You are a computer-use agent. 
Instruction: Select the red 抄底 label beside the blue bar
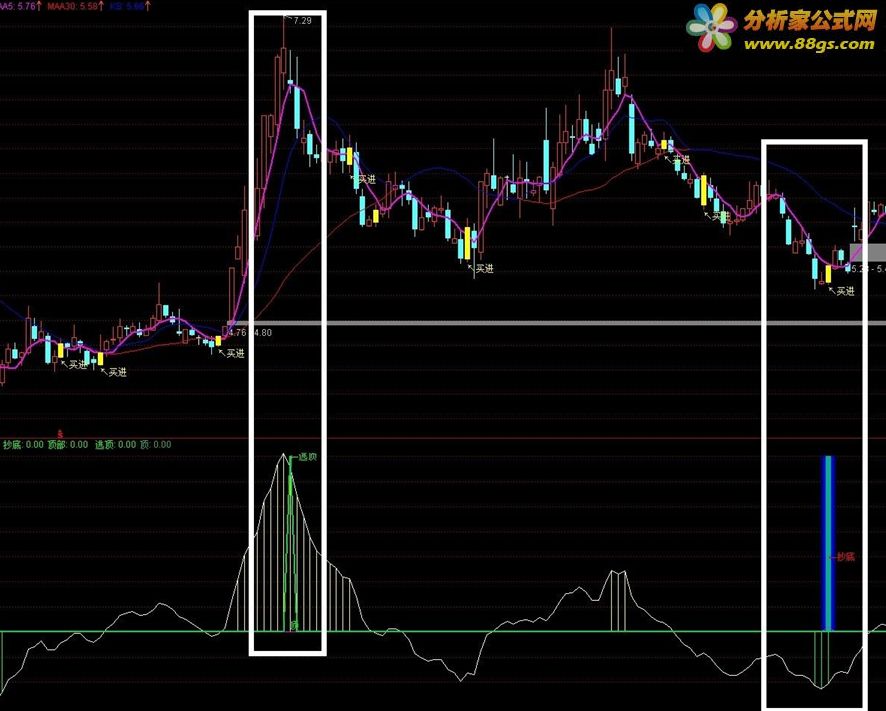(x=845, y=557)
